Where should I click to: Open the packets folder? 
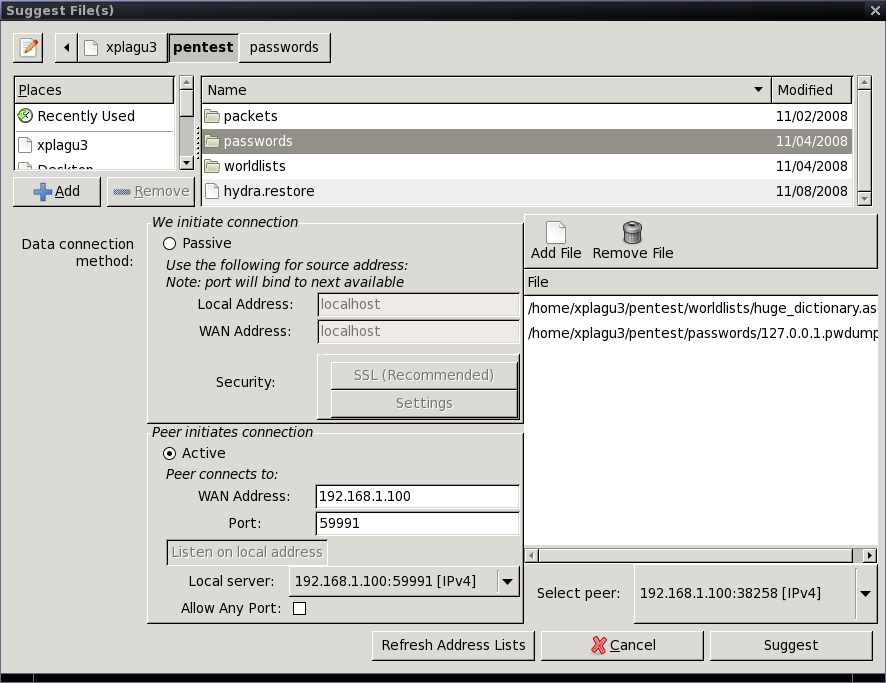click(250, 116)
